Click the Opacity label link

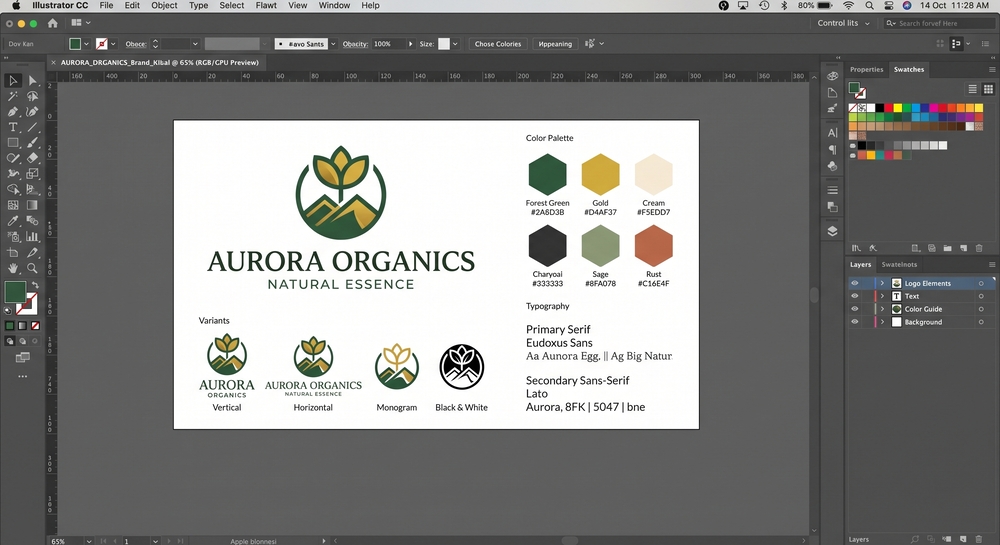click(355, 44)
